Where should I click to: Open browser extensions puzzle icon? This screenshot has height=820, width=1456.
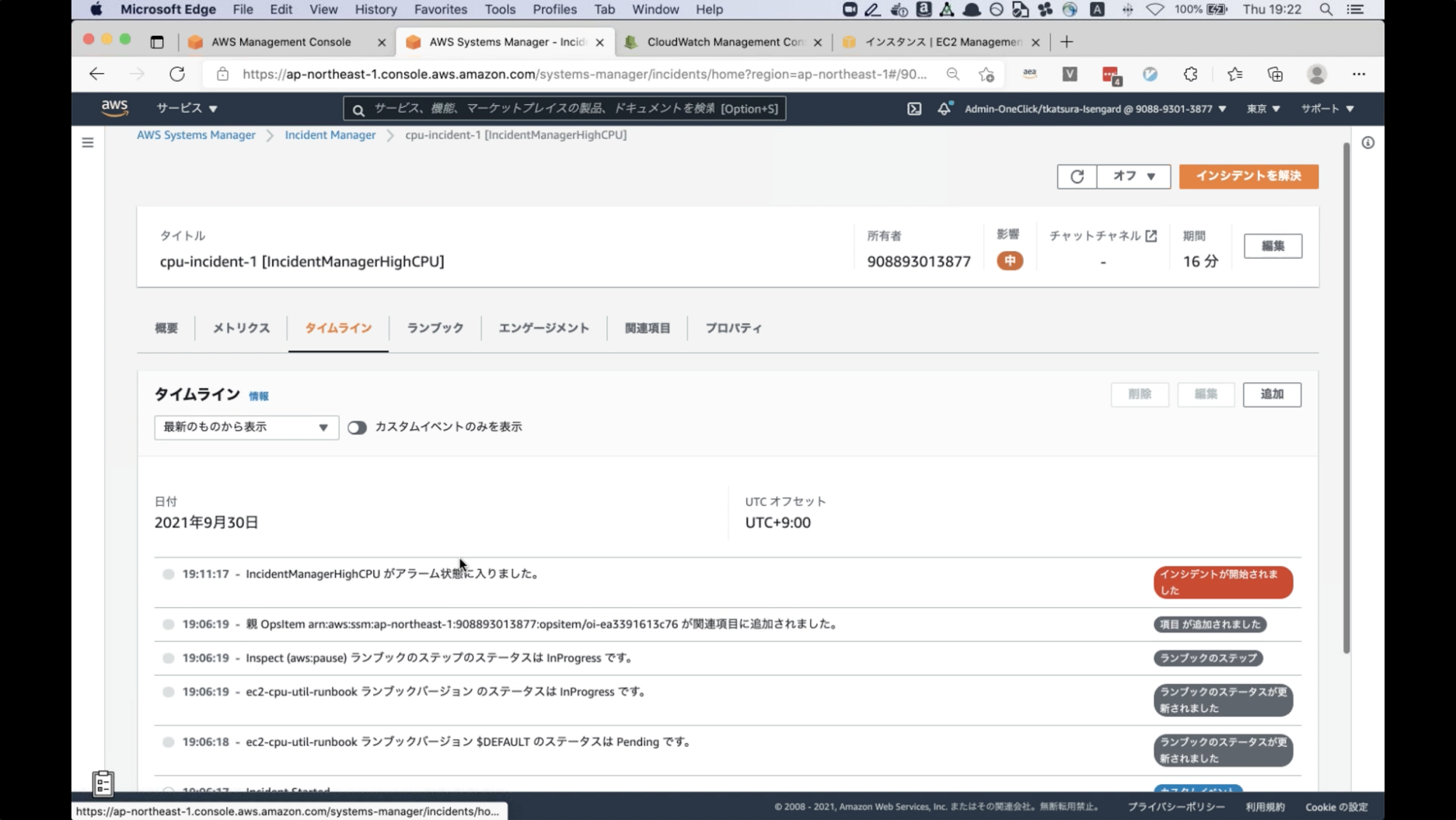point(1190,74)
